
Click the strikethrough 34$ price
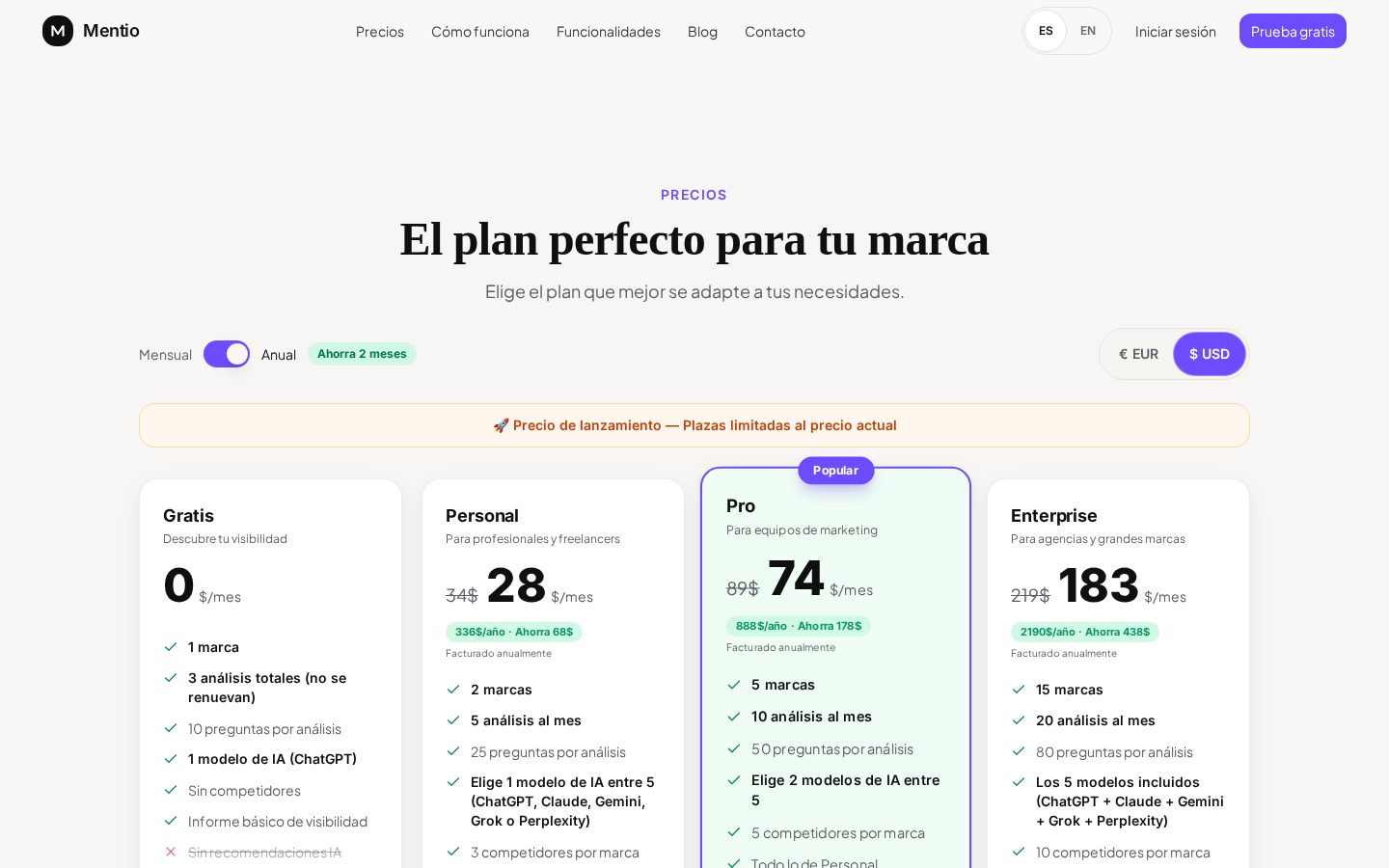pos(462,595)
